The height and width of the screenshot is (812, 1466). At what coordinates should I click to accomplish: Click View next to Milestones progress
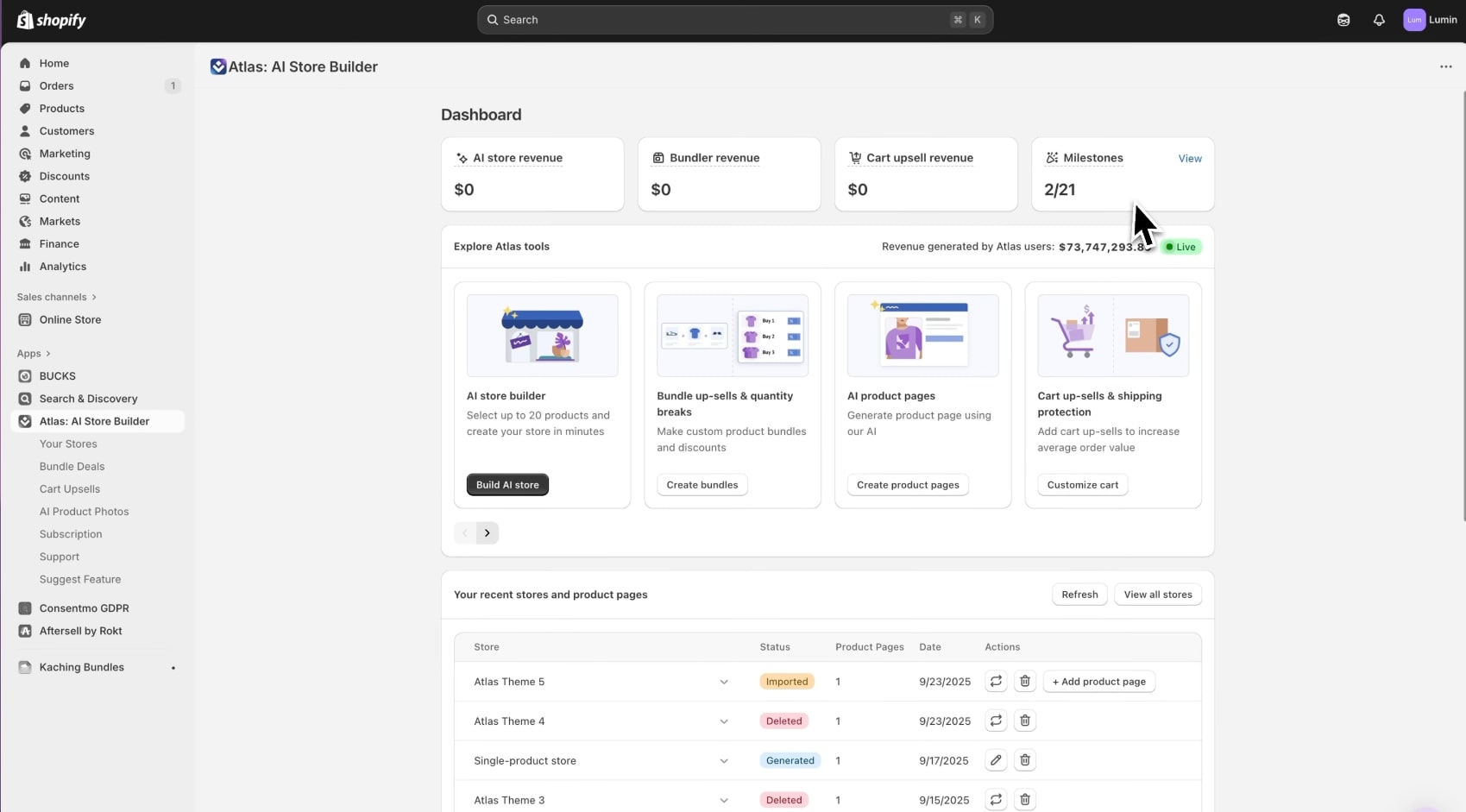[1190, 158]
